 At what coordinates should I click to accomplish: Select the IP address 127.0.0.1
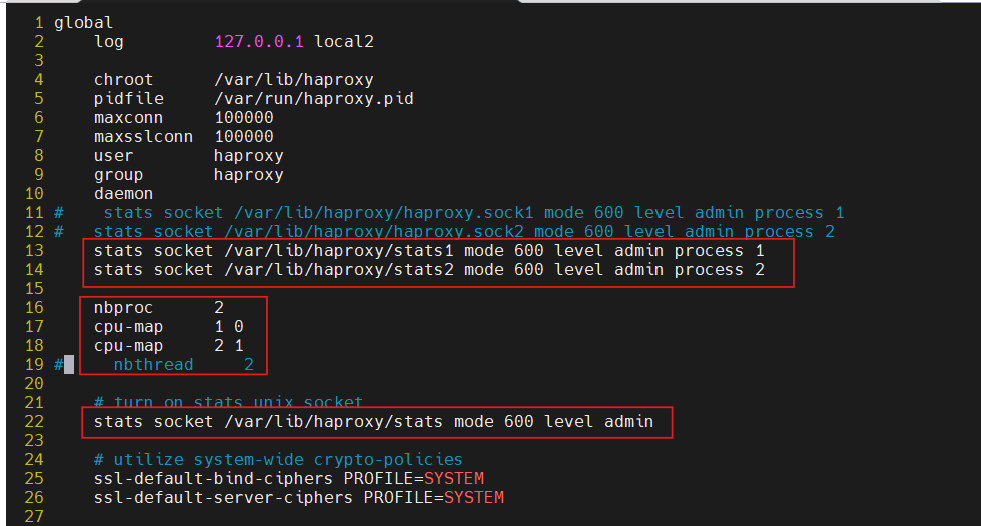click(259, 42)
